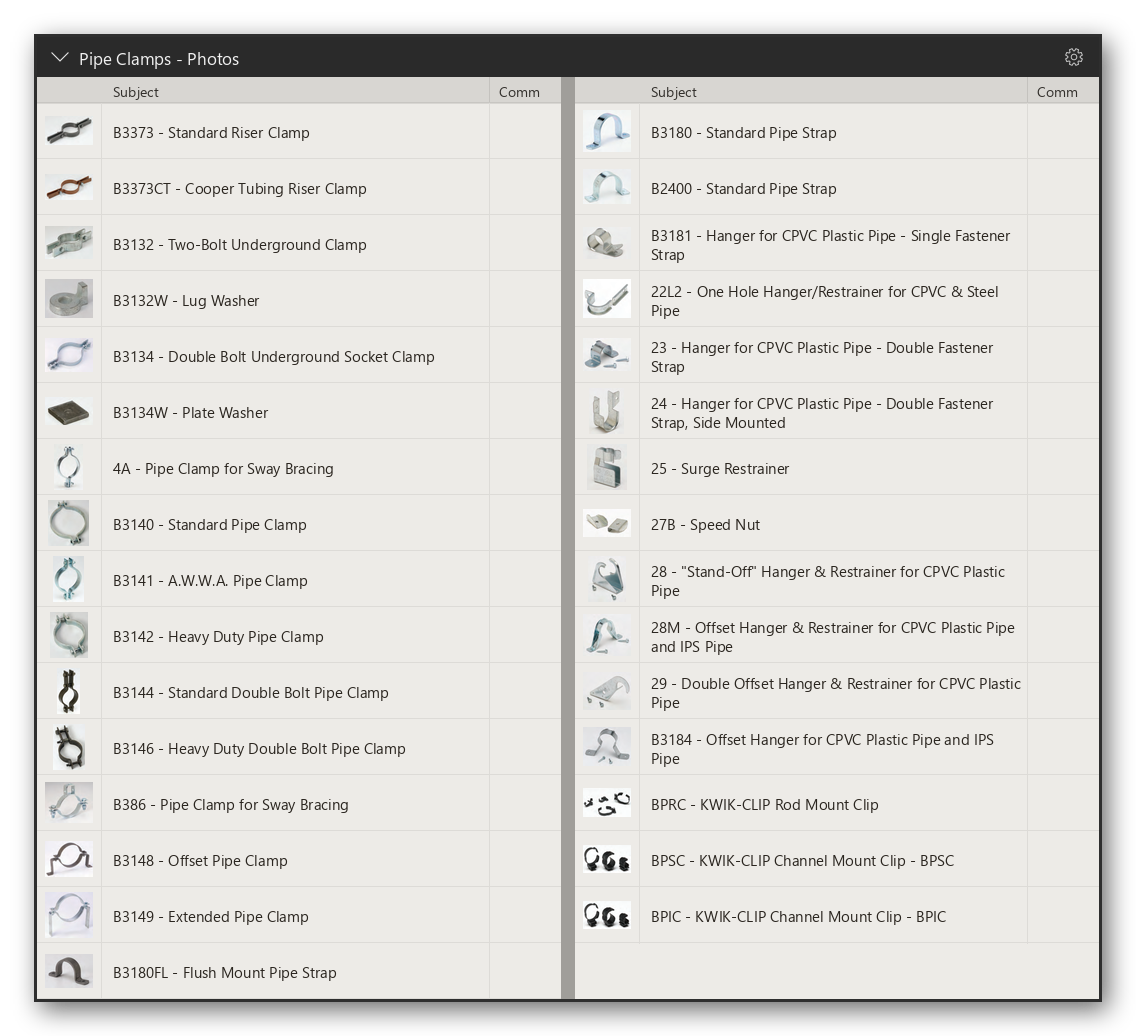The height and width of the screenshot is (1036, 1136).
Task: Click the B3373CT Cooper Tubing Riser Clamp thumbnail
Action: click(x=69, y=187)
